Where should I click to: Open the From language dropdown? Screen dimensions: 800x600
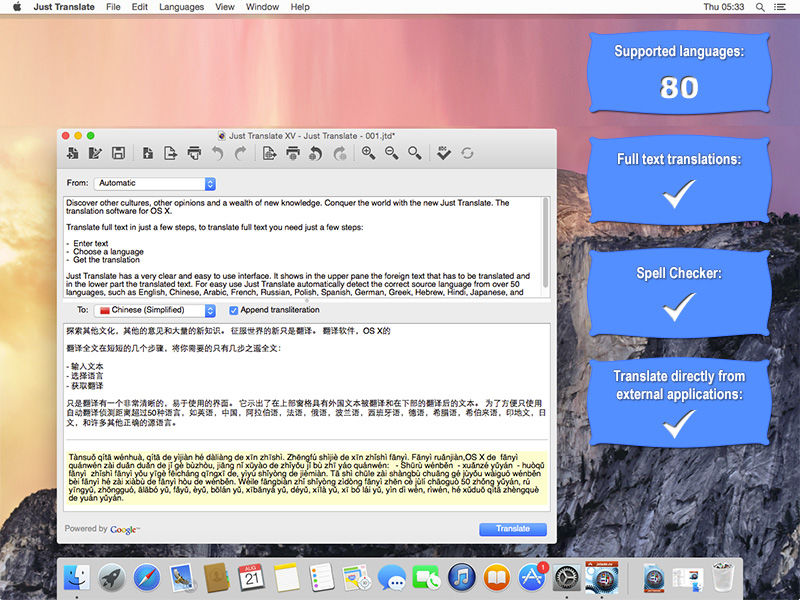click(155, 184)
